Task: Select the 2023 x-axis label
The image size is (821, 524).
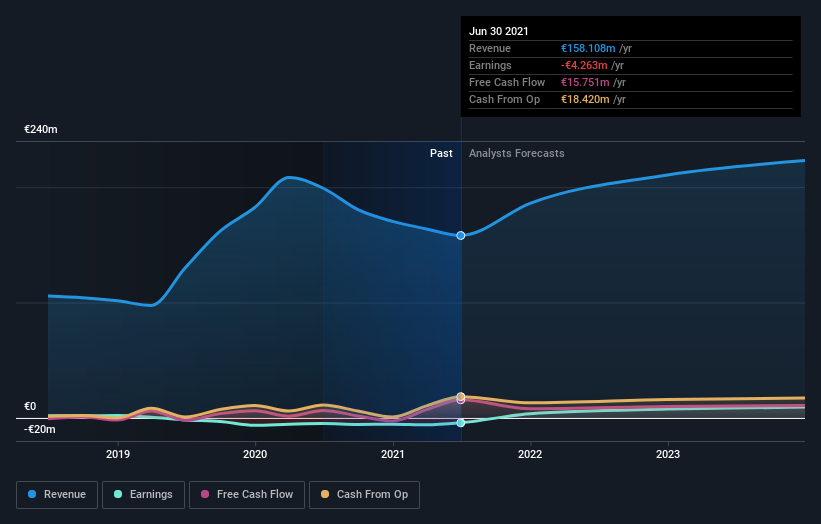Action: click(x=668, y=454)
